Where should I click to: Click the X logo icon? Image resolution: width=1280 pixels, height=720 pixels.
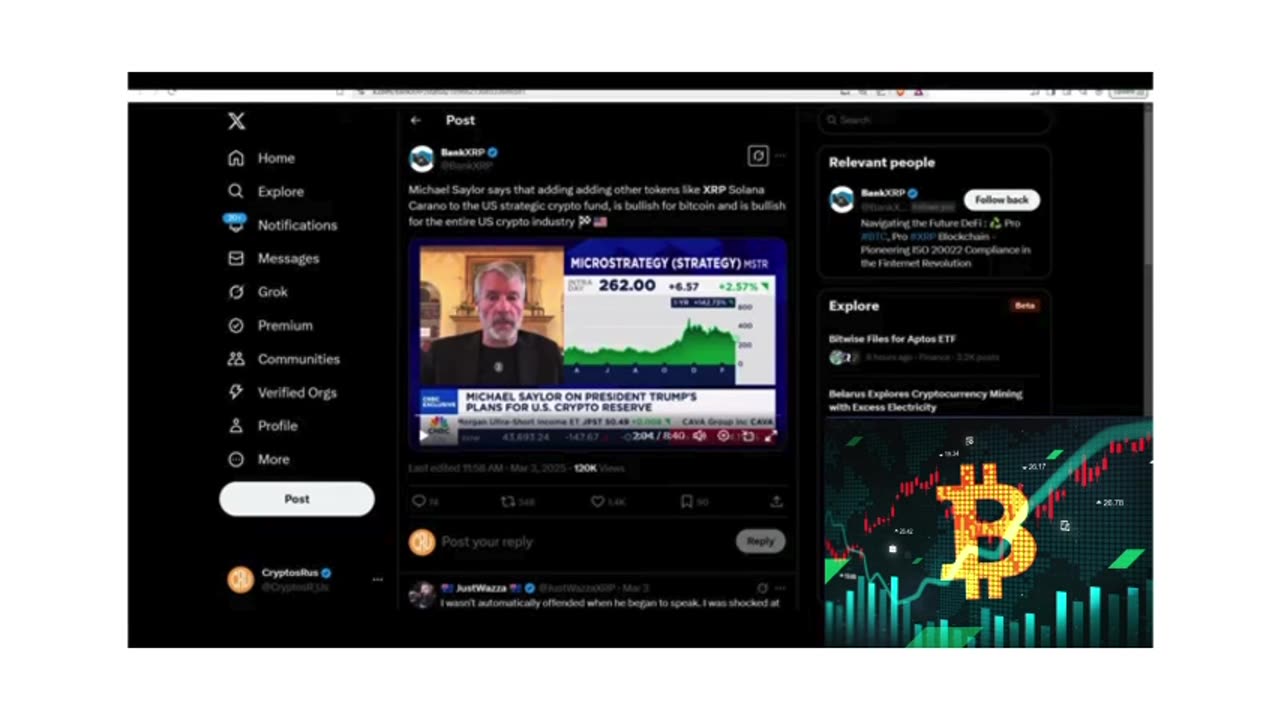236,121
